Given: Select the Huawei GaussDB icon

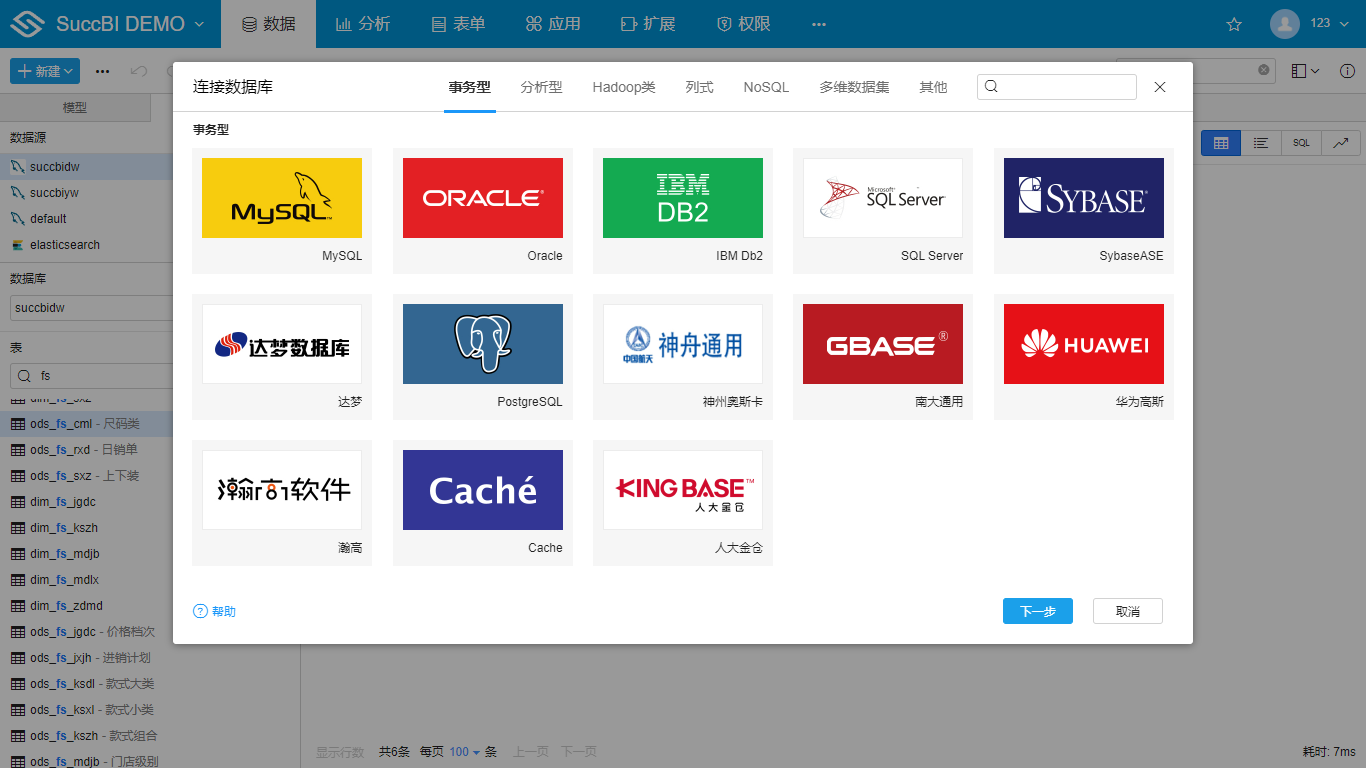Looking at the screenshot, I should (x=1083, y=345).
